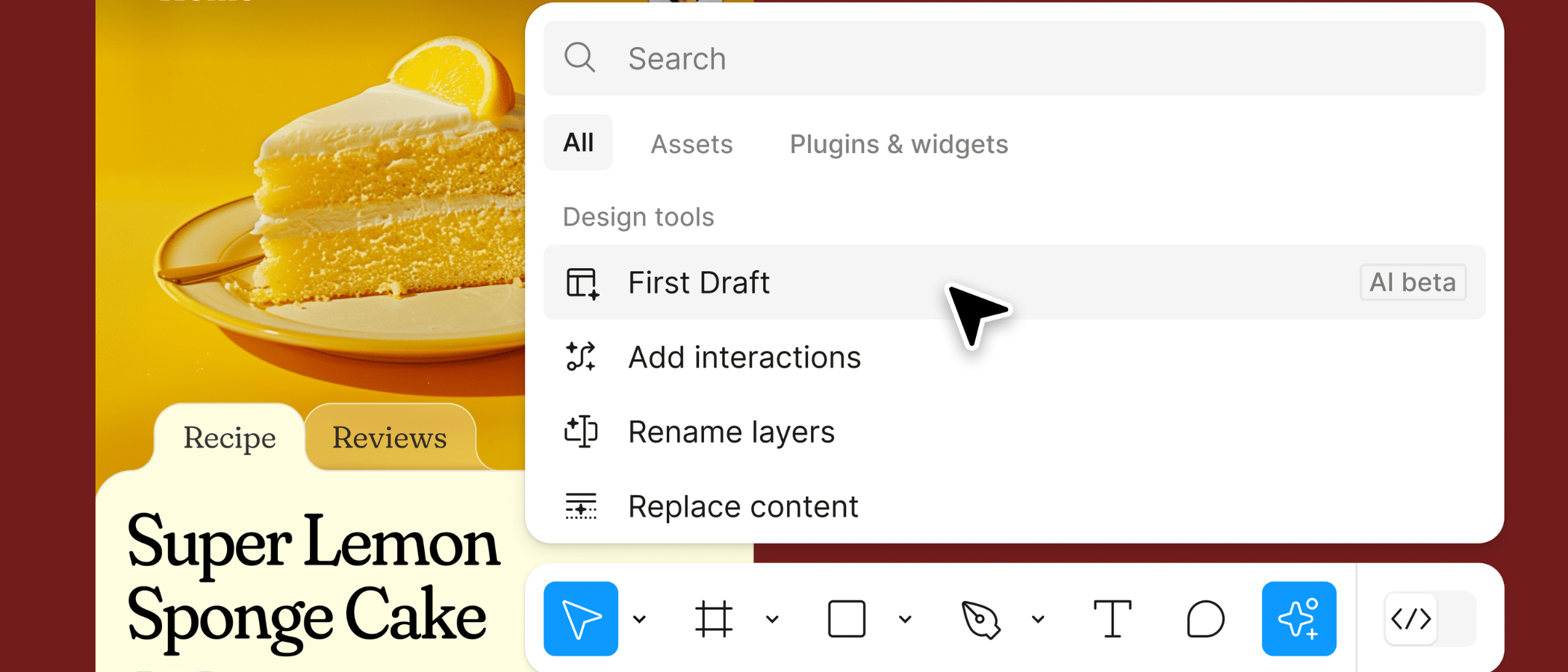Choose Rename layers option

1014,432
